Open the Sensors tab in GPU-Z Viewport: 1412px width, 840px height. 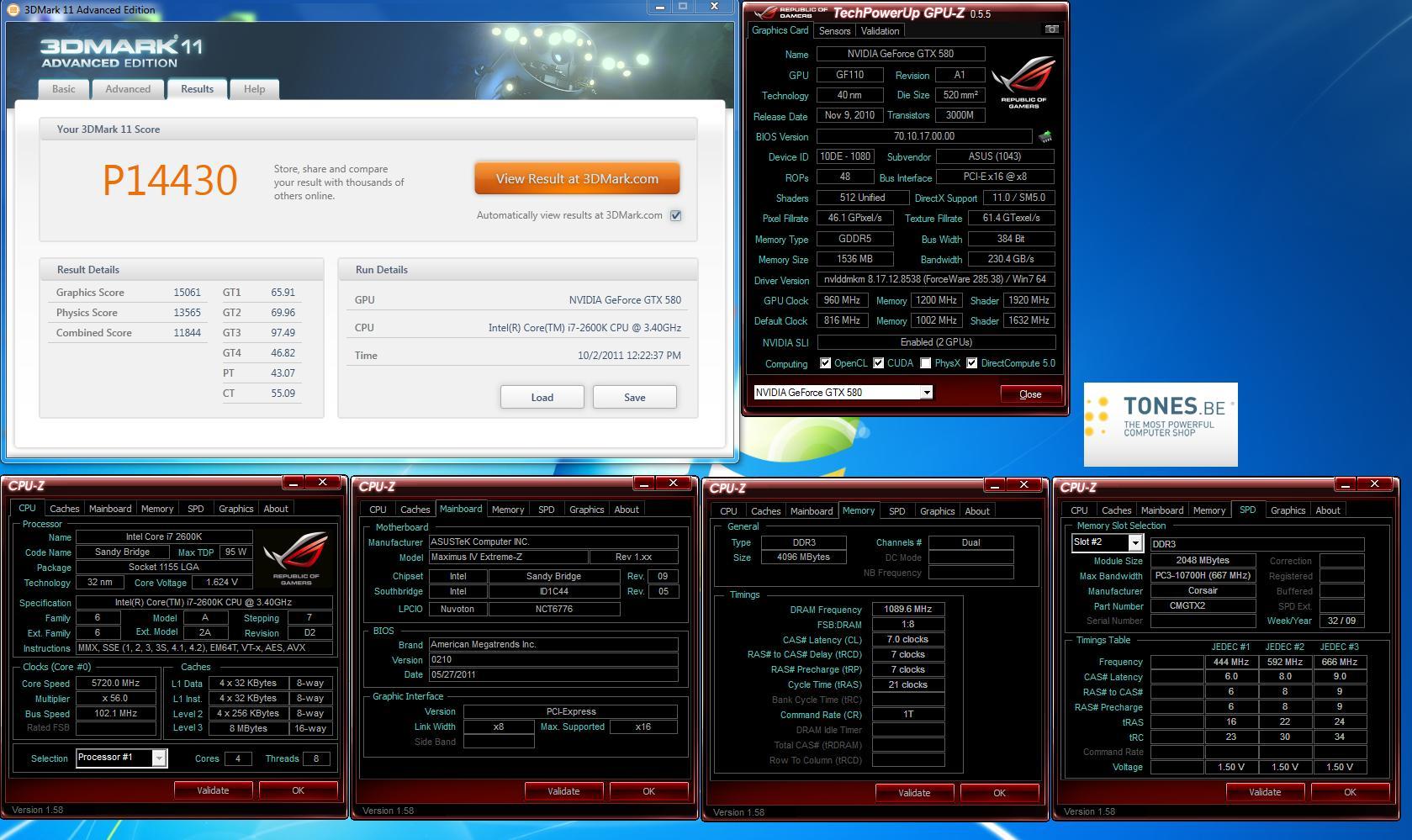[x=834, y=31]
